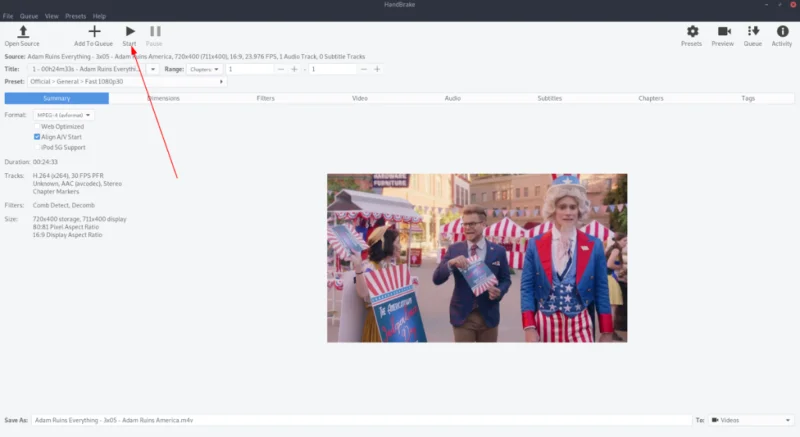The image size is (800, 437).
Task: Click the video preview thumbnail
Action: (477, 258)
